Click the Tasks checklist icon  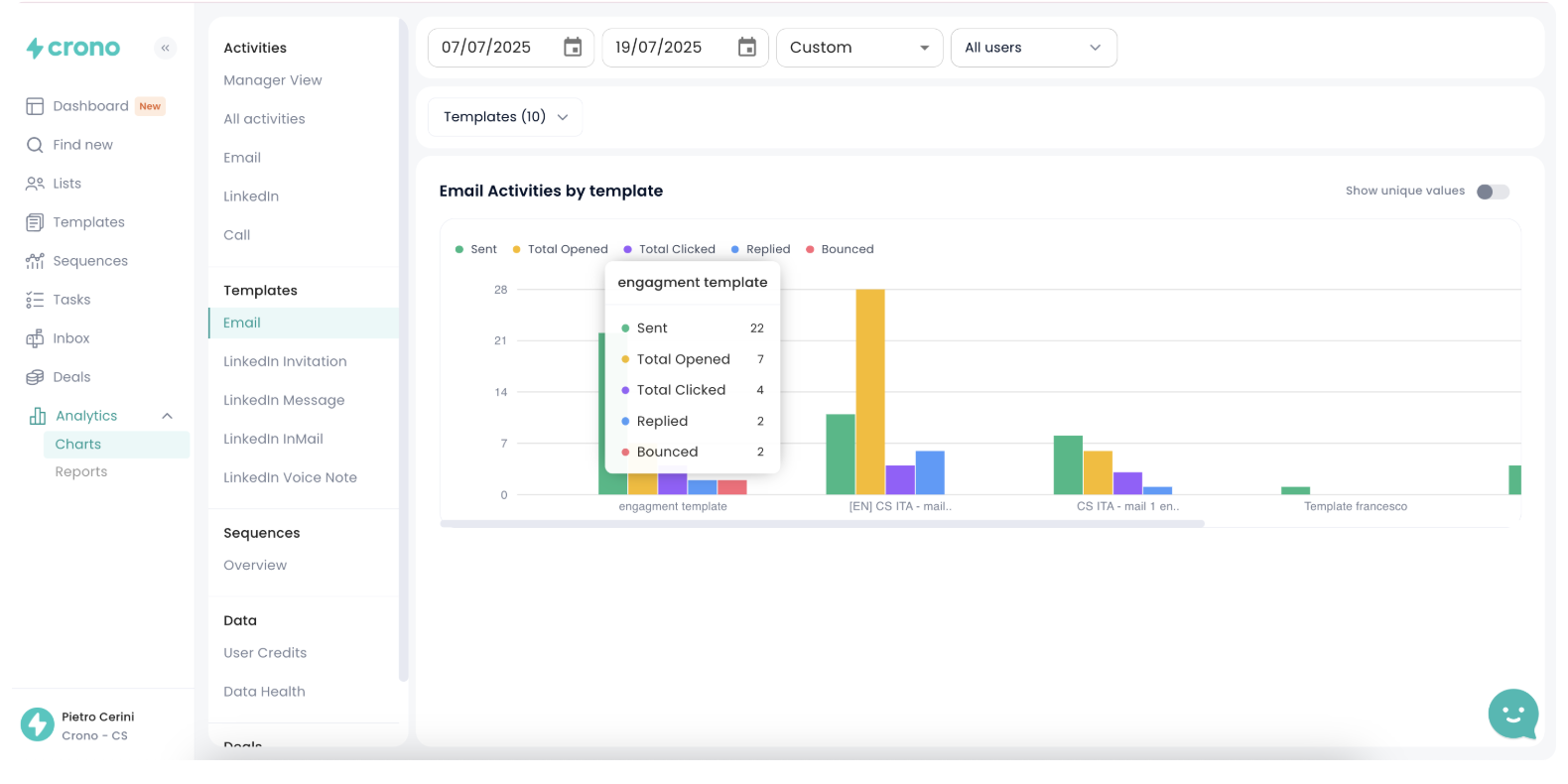click(35, 300)
